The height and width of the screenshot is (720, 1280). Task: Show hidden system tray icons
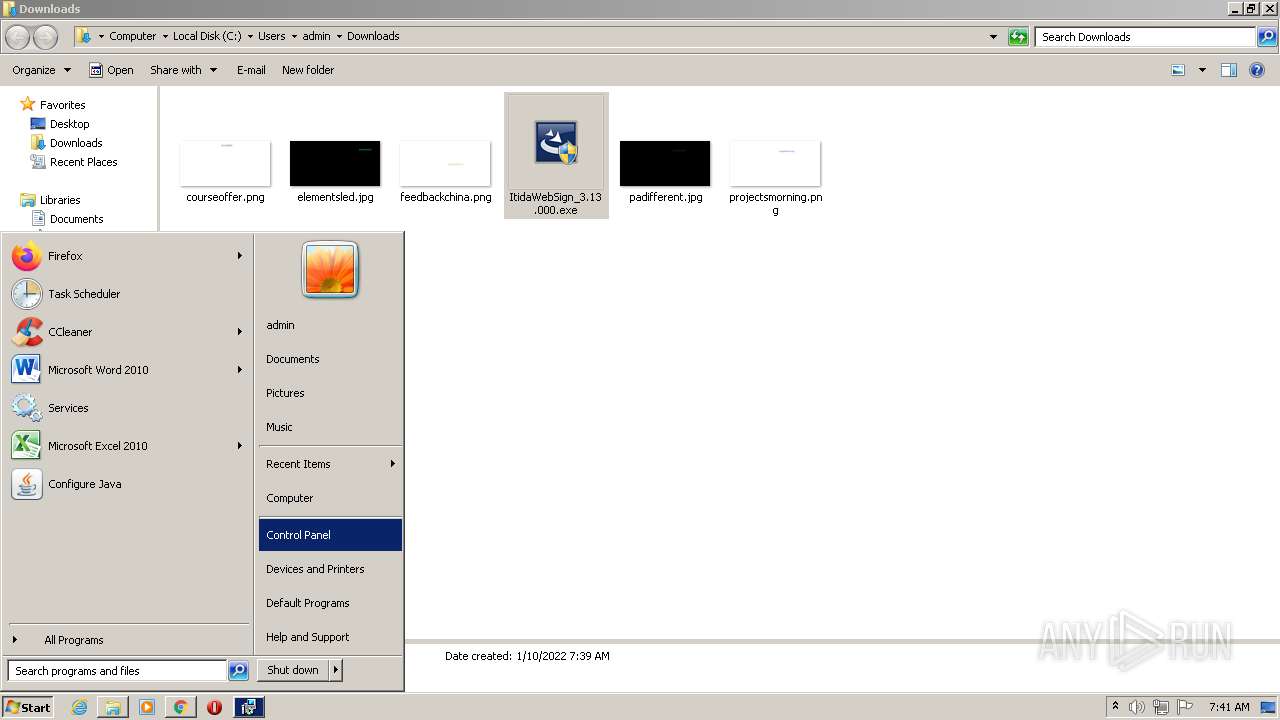(x=1115, y=707)
